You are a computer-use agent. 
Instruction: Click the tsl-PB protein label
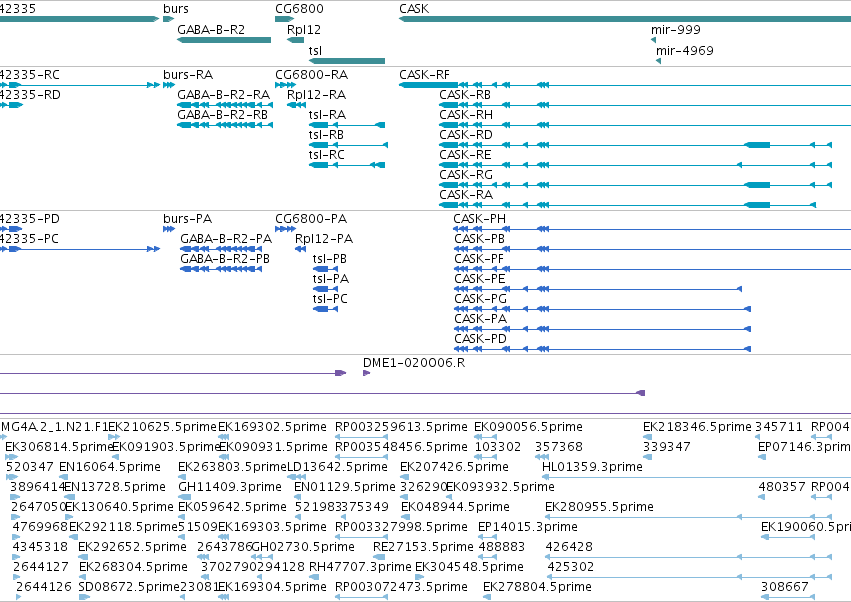tap(329, 259)
